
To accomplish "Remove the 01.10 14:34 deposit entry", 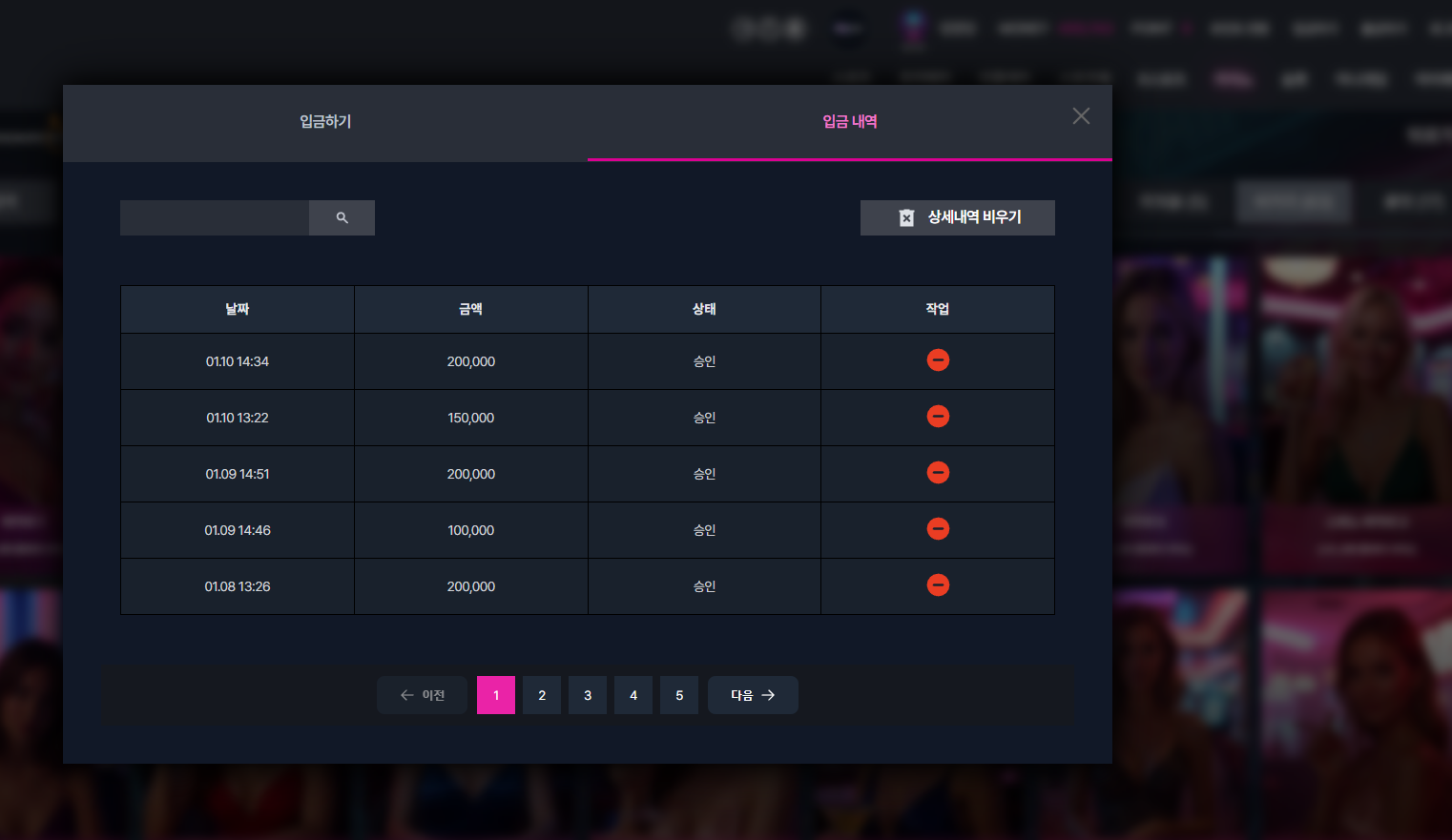I will coord(938,359).
